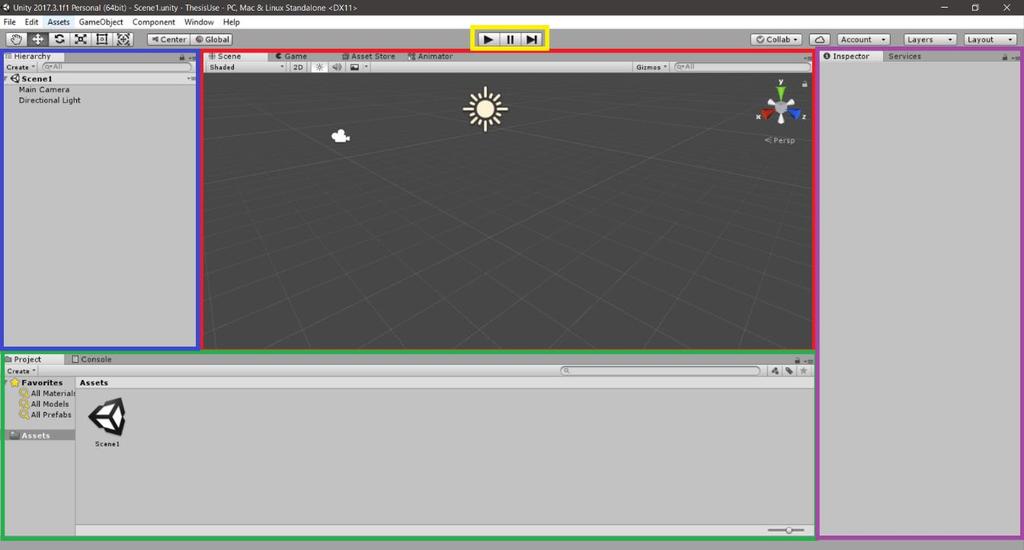Viewport: 1024px width, 550px height.
Task: Select the Rotate tool in the toolbar
Action: click(x=59, y=39)
